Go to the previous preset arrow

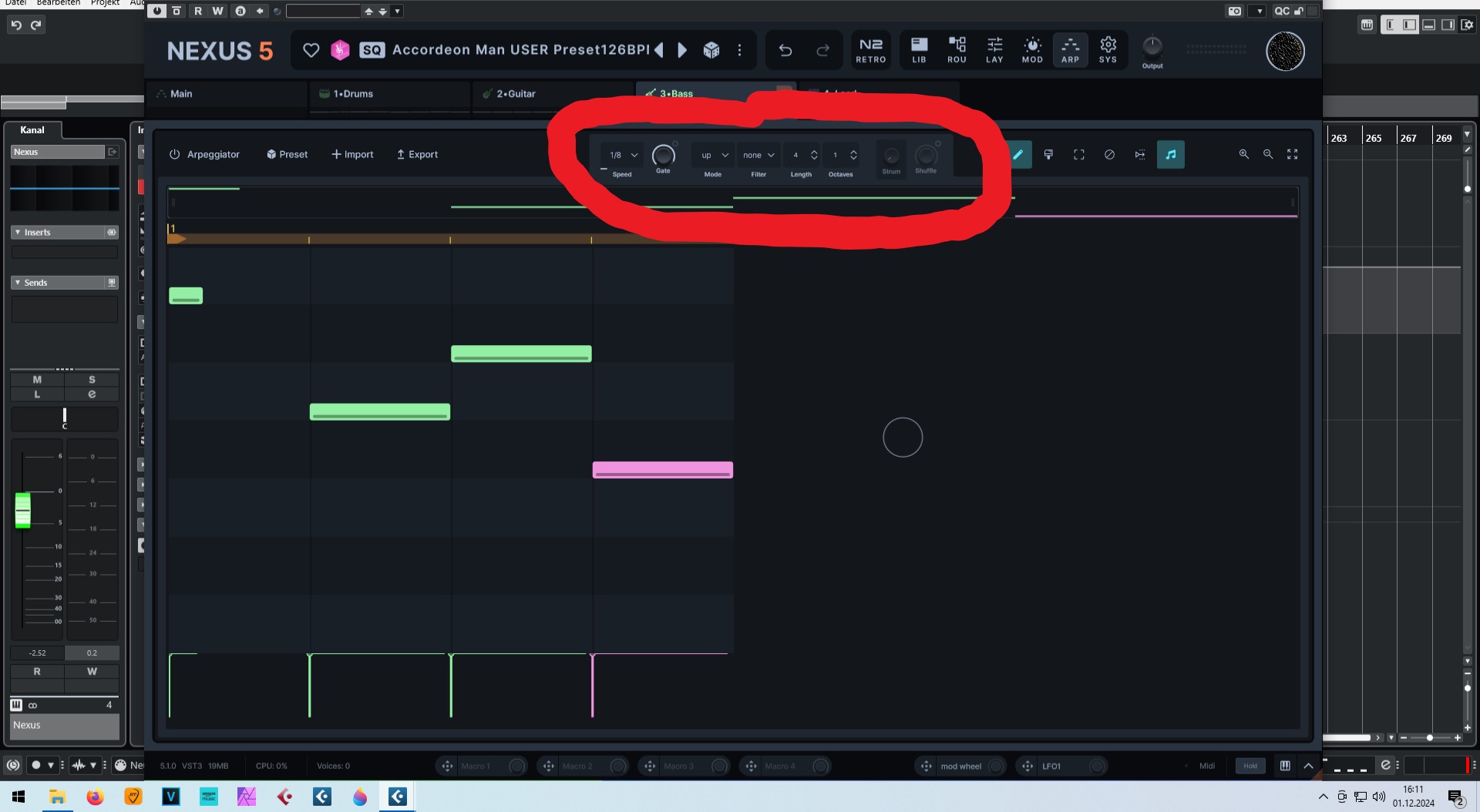point(659,50)
